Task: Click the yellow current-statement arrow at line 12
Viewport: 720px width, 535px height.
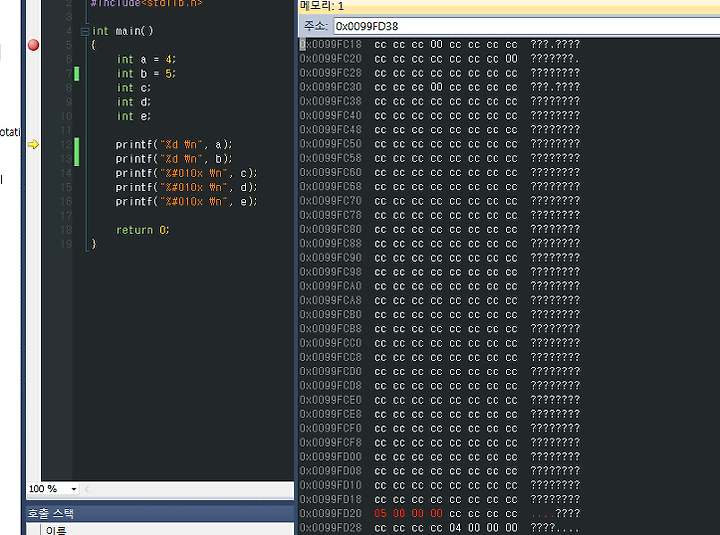Action: click(x=33, y=145)
